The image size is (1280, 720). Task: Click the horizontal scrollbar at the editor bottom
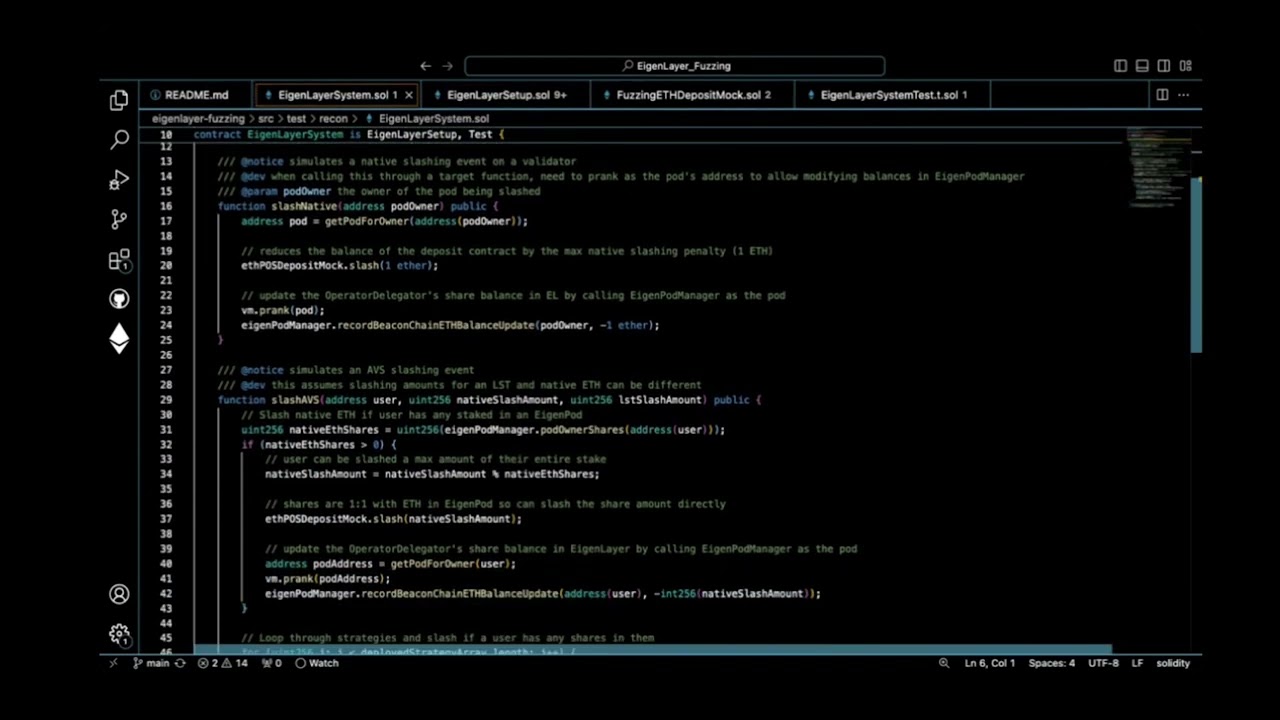[653, 650]
